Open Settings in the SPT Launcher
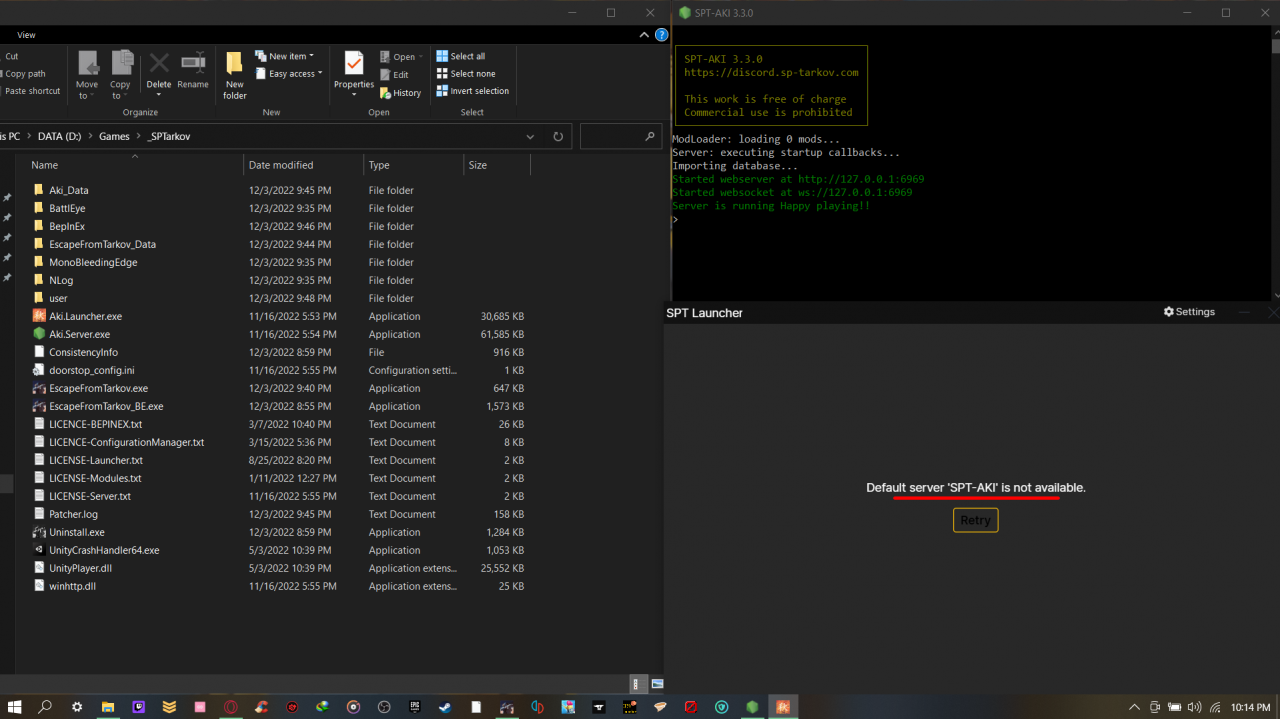Screen dimensions: 1280x719 click(x=1189, y=312)
